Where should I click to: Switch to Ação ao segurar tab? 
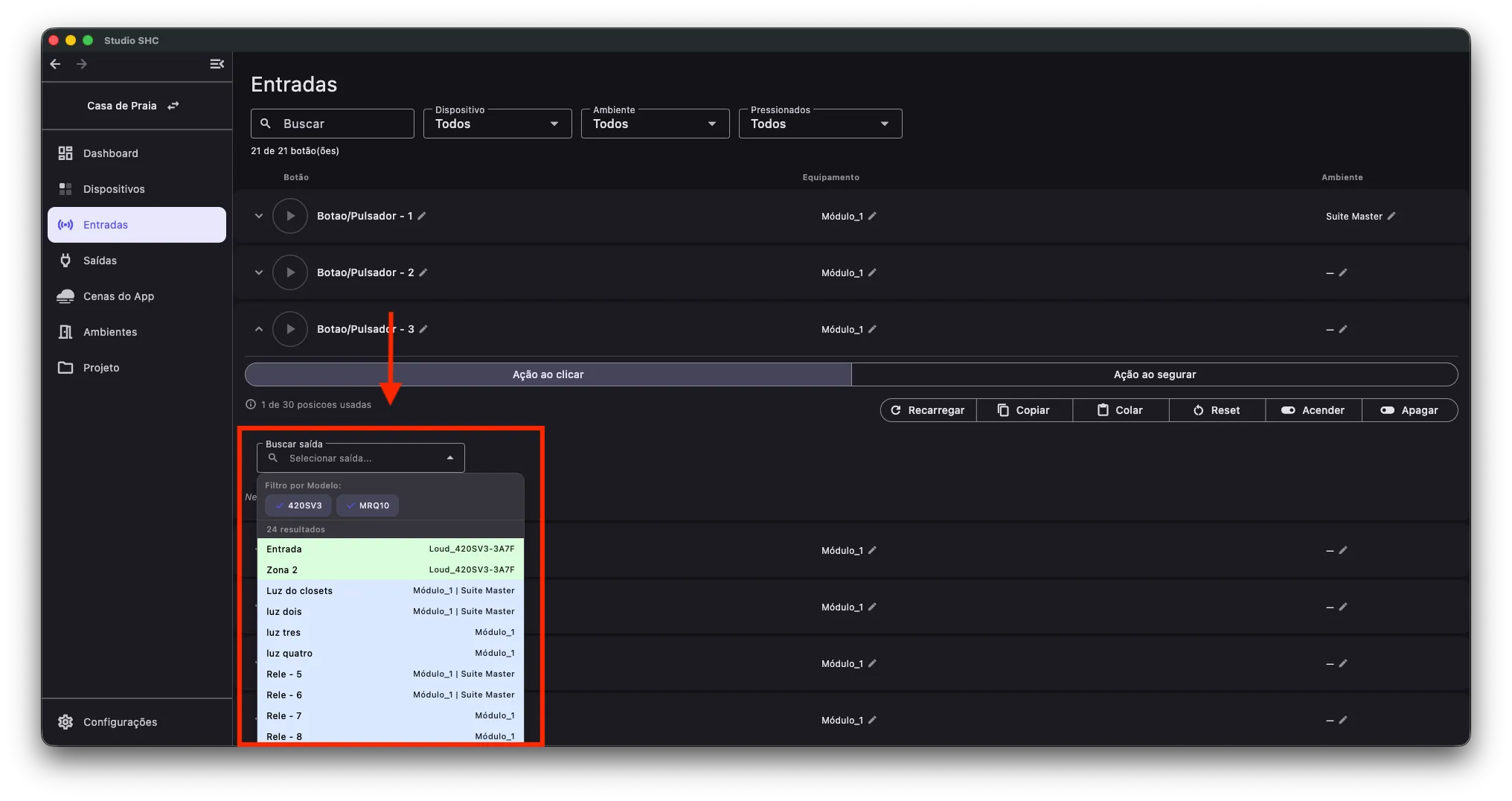coord(1155,374)
